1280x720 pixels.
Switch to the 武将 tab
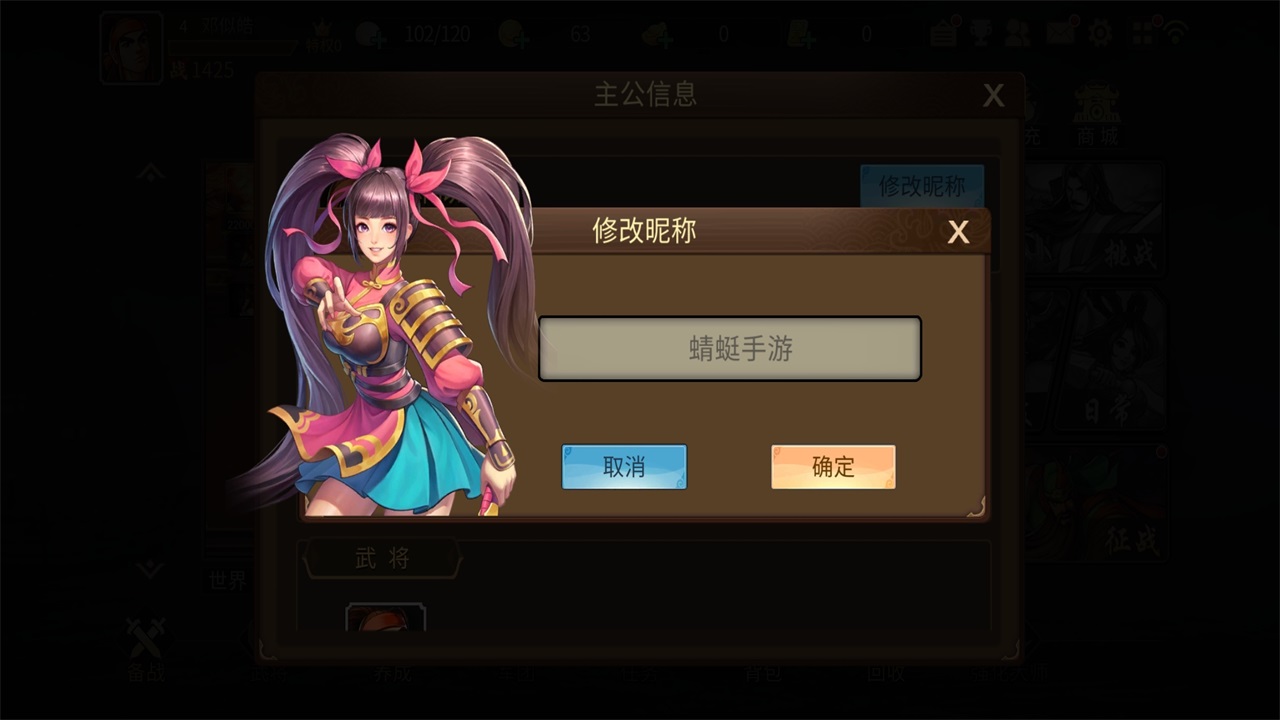[382, 559]
